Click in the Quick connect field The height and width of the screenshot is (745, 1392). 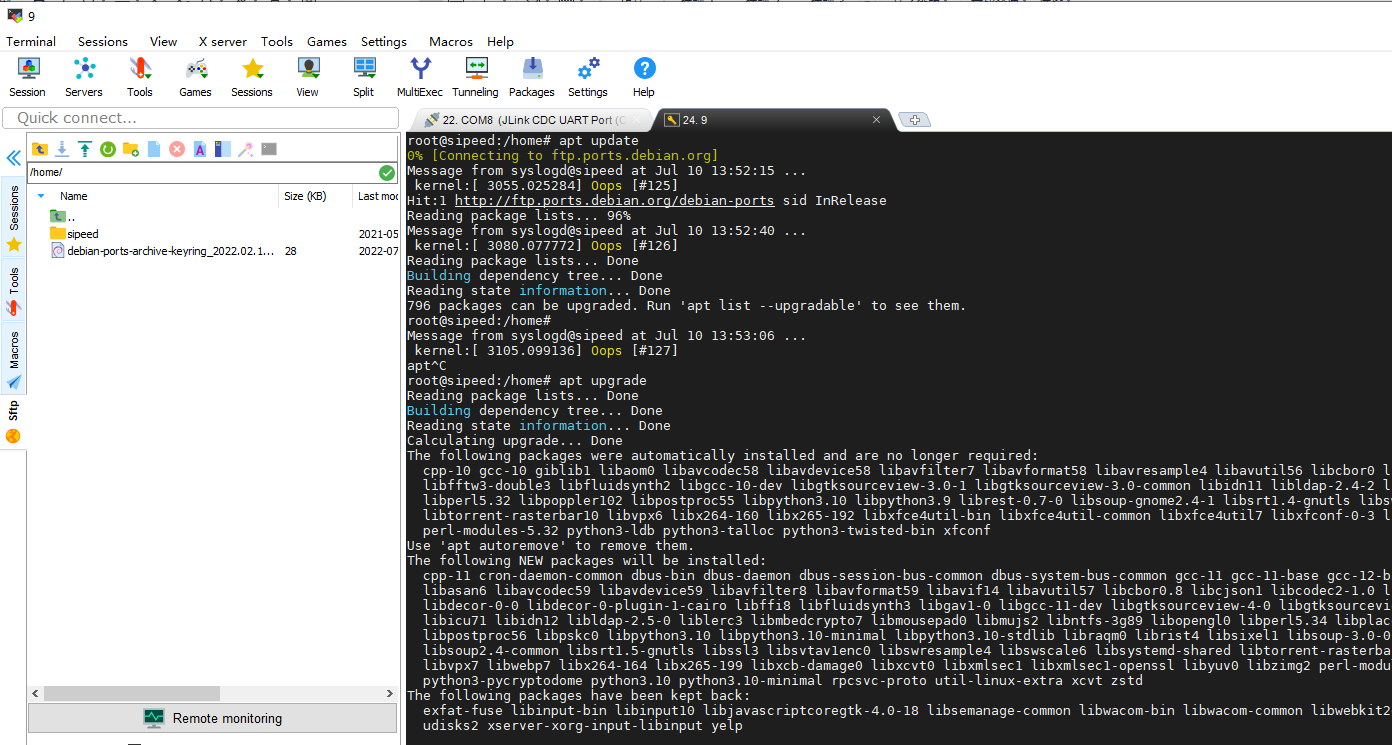(200, 118)
